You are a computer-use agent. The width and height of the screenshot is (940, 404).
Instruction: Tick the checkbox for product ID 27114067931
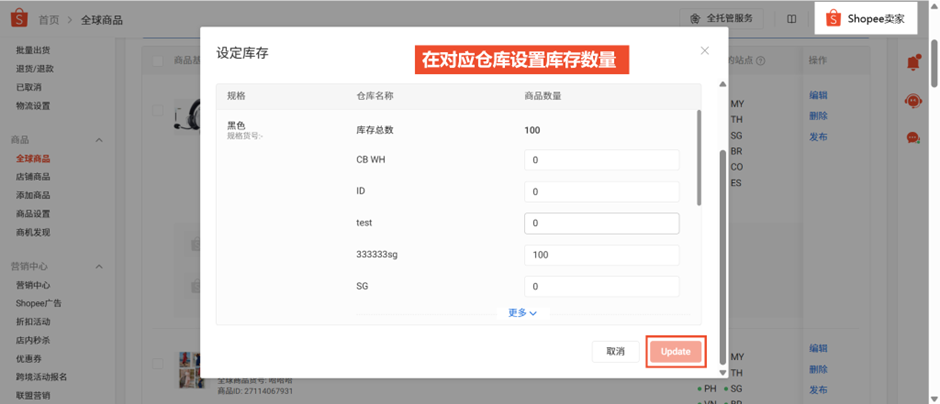[158, 363]
